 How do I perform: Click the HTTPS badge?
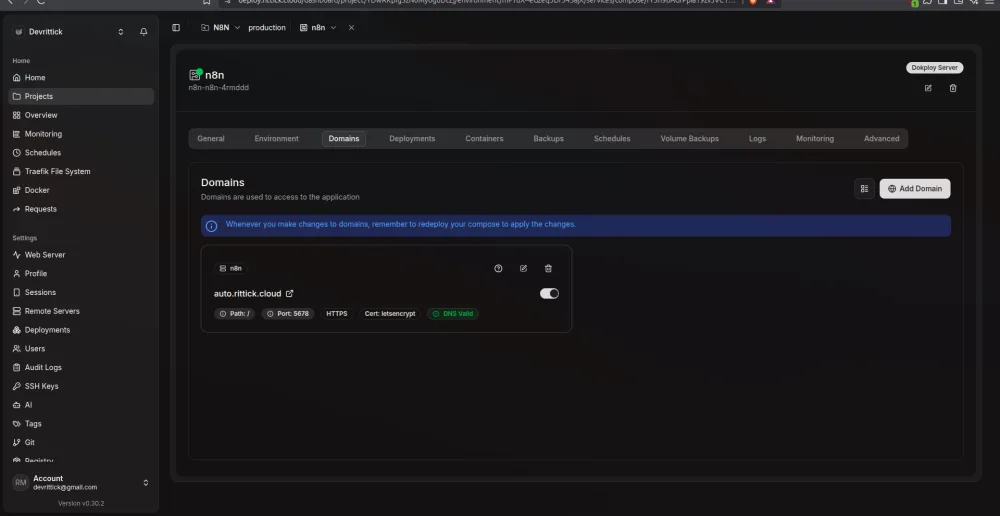click(x=337, y=314)
